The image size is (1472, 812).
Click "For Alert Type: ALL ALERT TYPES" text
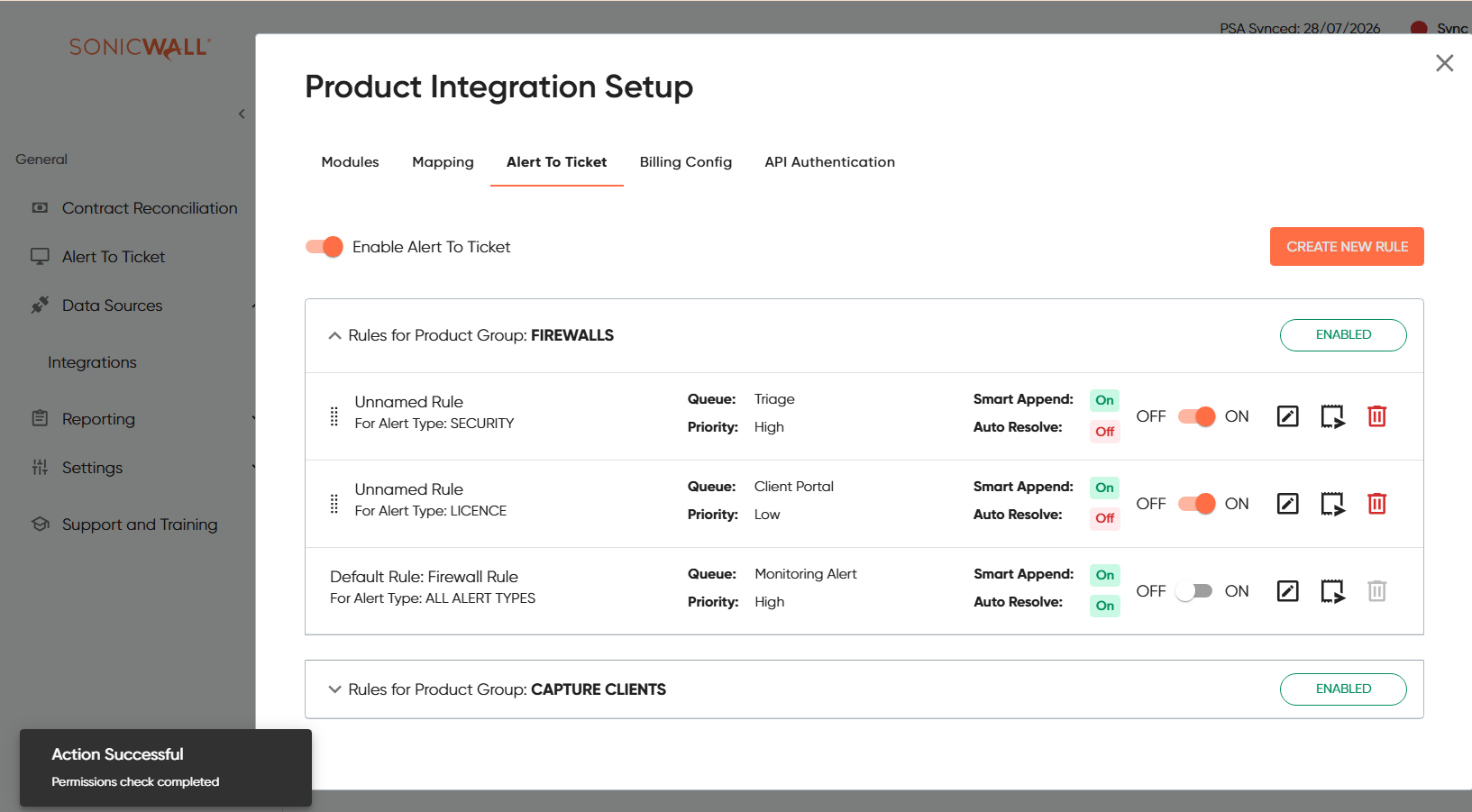click(433, 598)
